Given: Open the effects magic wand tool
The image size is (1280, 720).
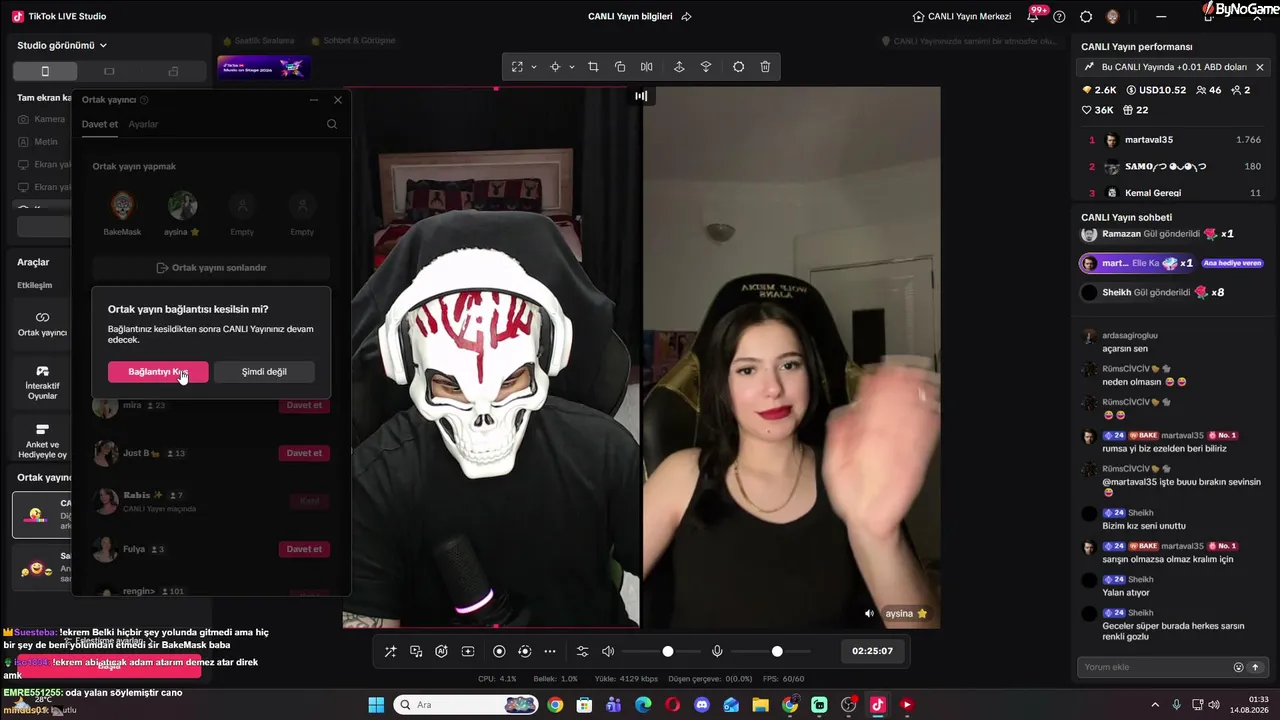Looking at the screenshot, I should pyautogui.click(x=390, y=652).
